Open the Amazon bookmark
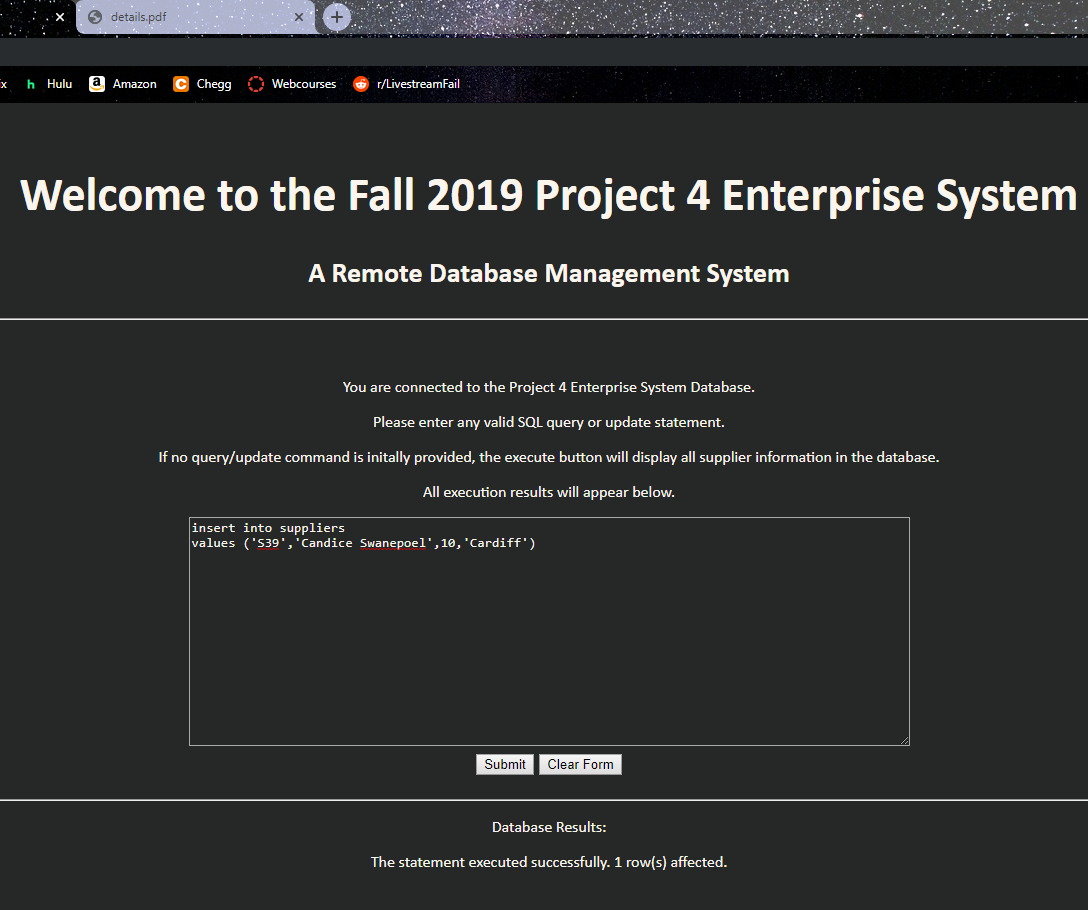The image size is (1088, 910). pyautogui.click(x=123, y=84)
